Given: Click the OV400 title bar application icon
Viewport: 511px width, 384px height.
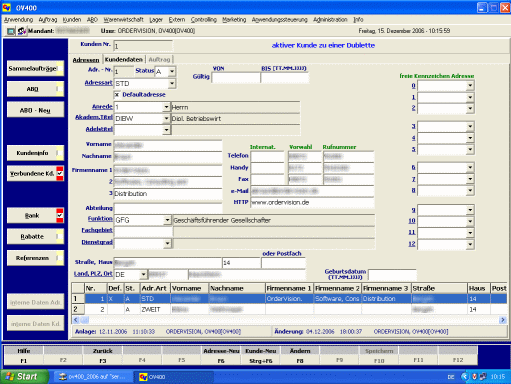Looking at the screenshot, I should tap(7, 7).
